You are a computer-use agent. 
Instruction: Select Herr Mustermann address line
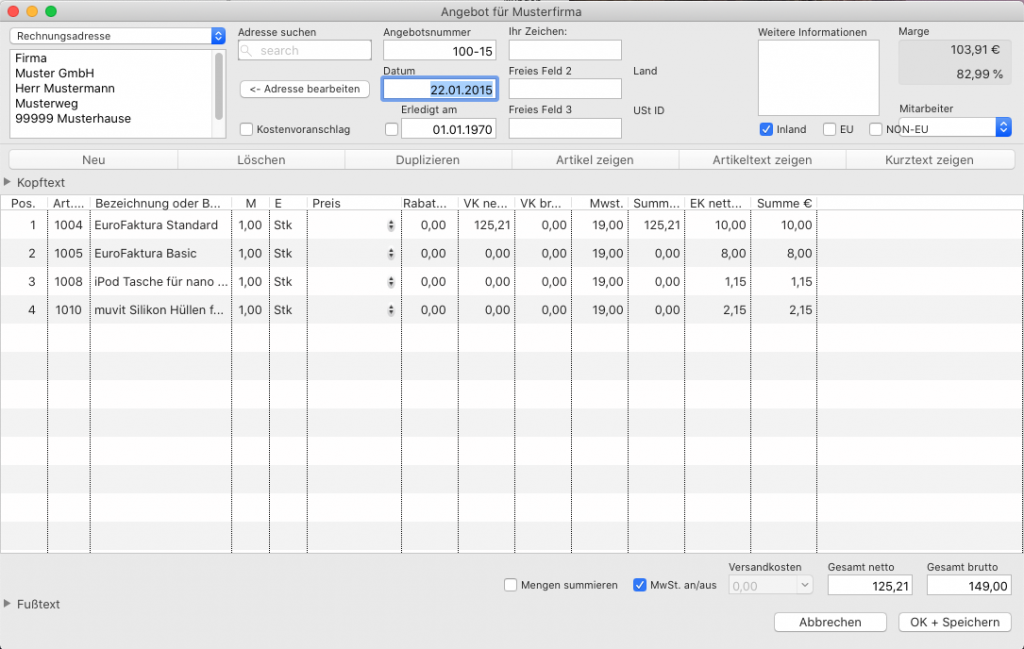pos(65,88)
